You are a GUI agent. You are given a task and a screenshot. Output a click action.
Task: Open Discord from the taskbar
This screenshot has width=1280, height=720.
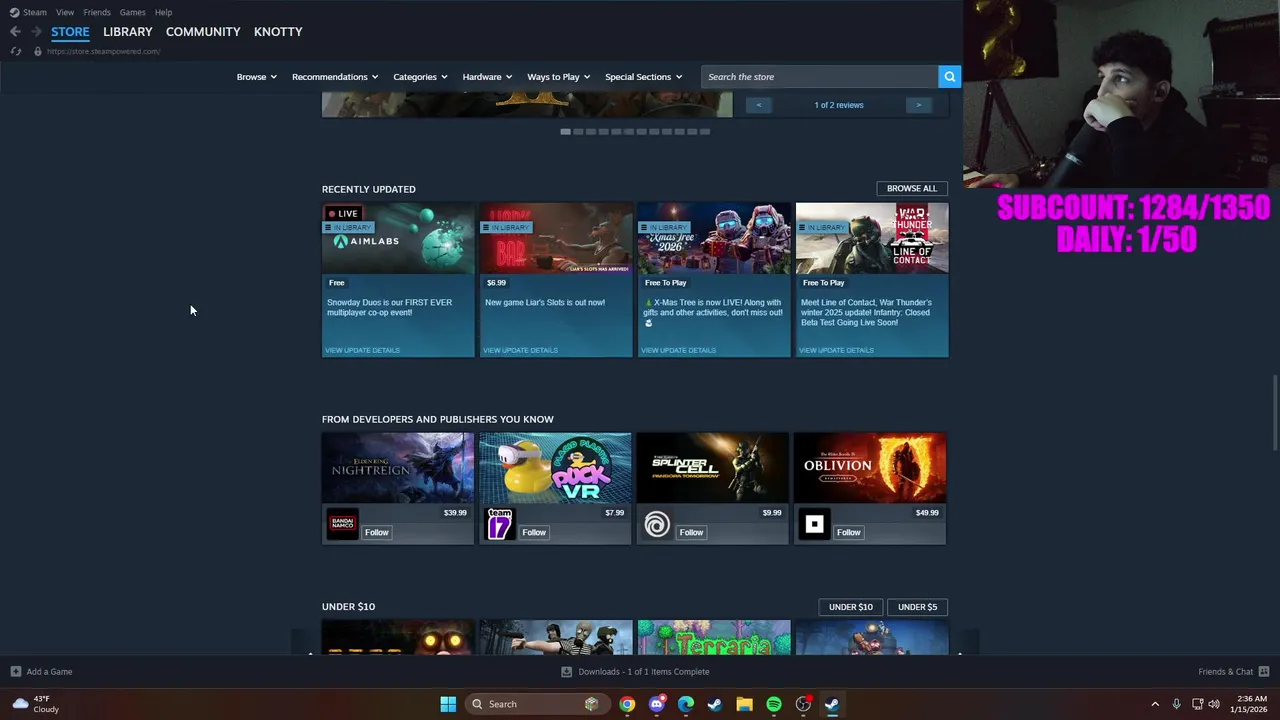click(656, 704)
